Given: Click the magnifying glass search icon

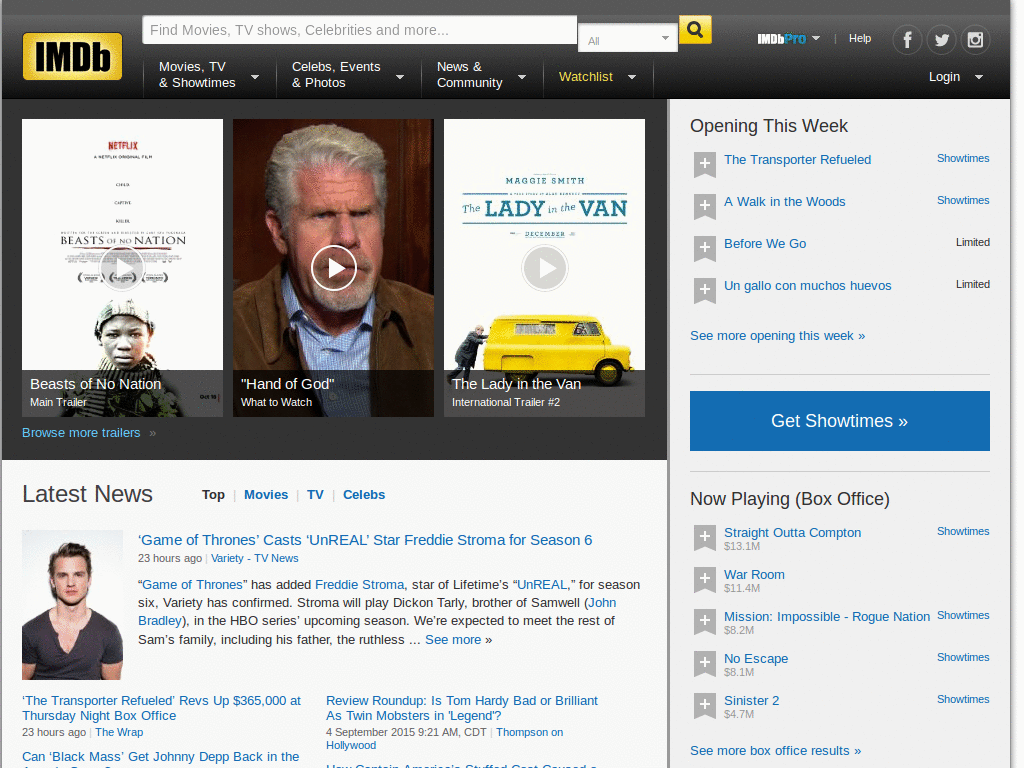Looking at the screenshot, I should click(x=694, y=30).
